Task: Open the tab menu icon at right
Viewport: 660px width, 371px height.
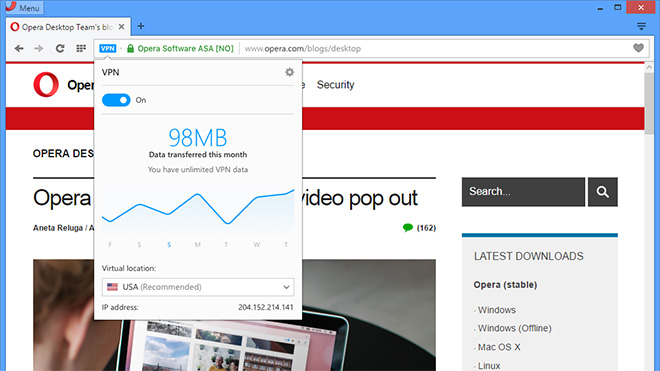Action: point(641,27)
